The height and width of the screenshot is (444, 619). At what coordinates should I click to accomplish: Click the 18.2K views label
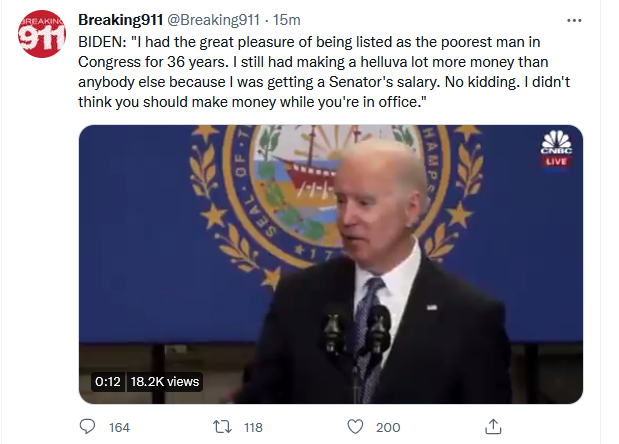tap(165, 381)
